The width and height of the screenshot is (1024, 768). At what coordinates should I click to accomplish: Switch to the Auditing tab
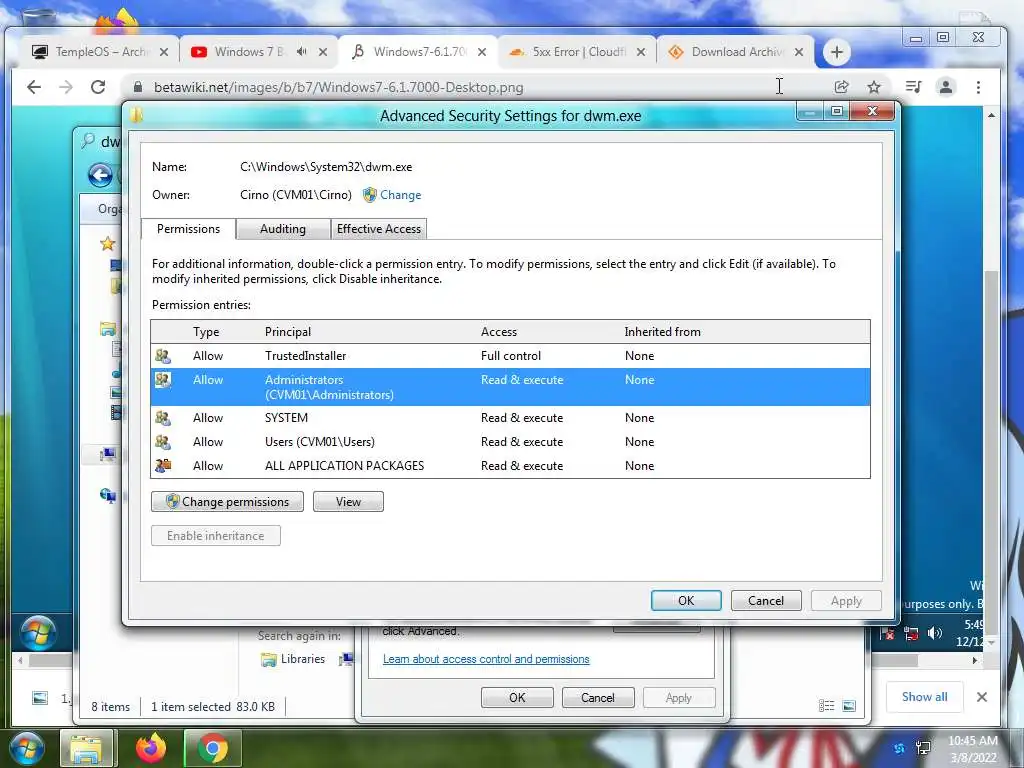282,229
